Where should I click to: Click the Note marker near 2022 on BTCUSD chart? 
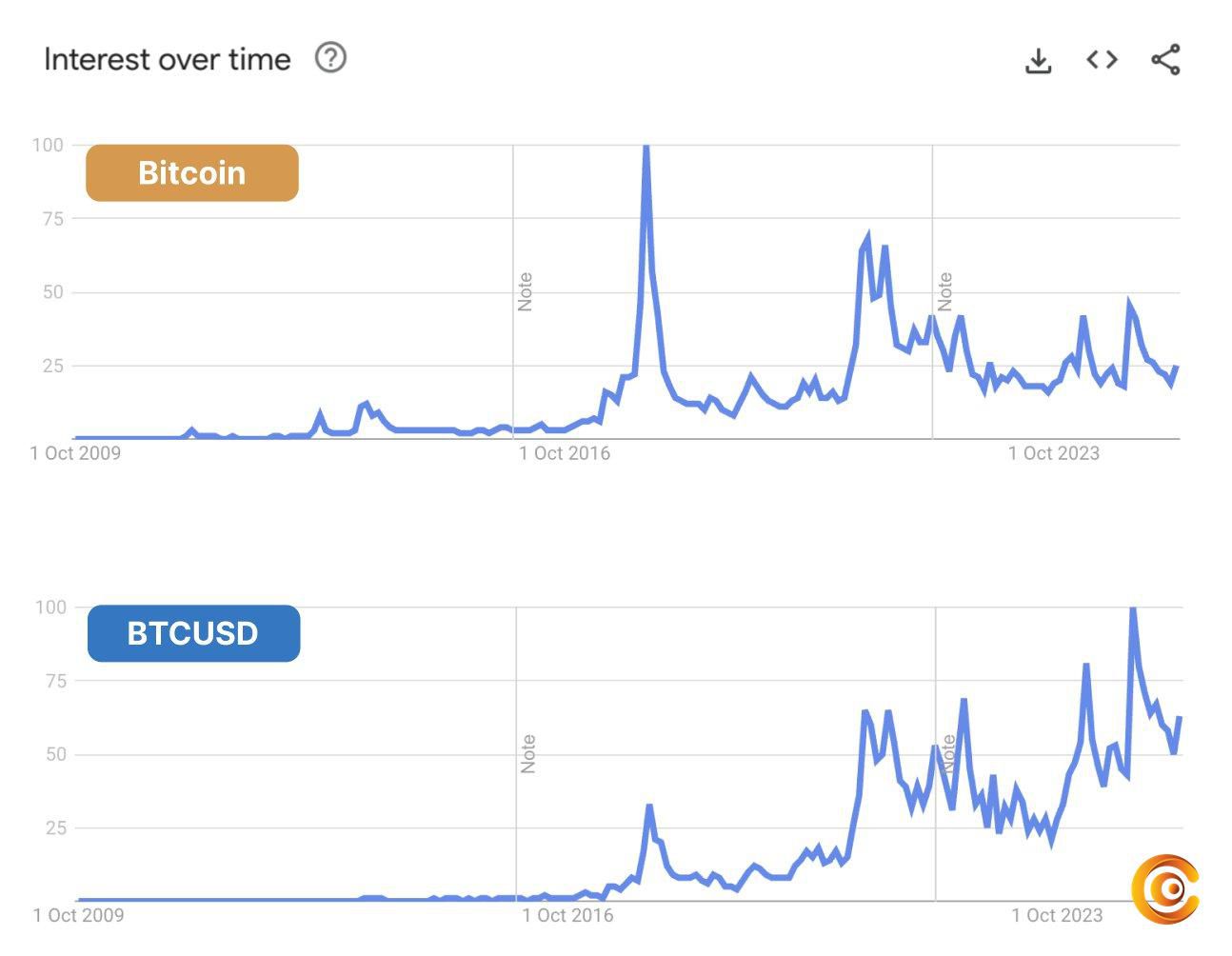(948, 753)
